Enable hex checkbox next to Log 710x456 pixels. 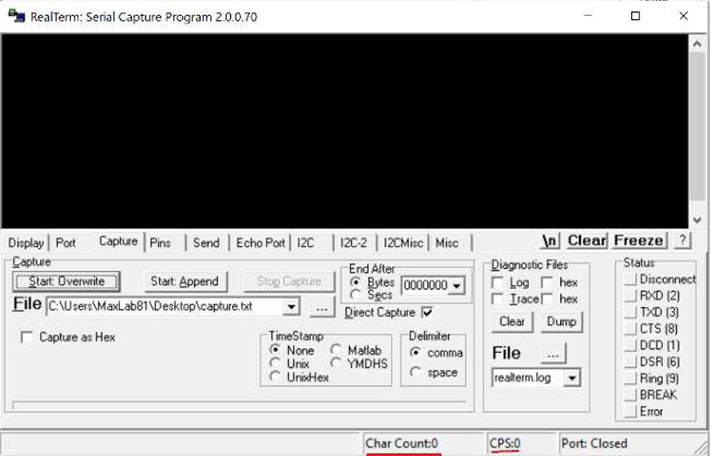point(547,283)
